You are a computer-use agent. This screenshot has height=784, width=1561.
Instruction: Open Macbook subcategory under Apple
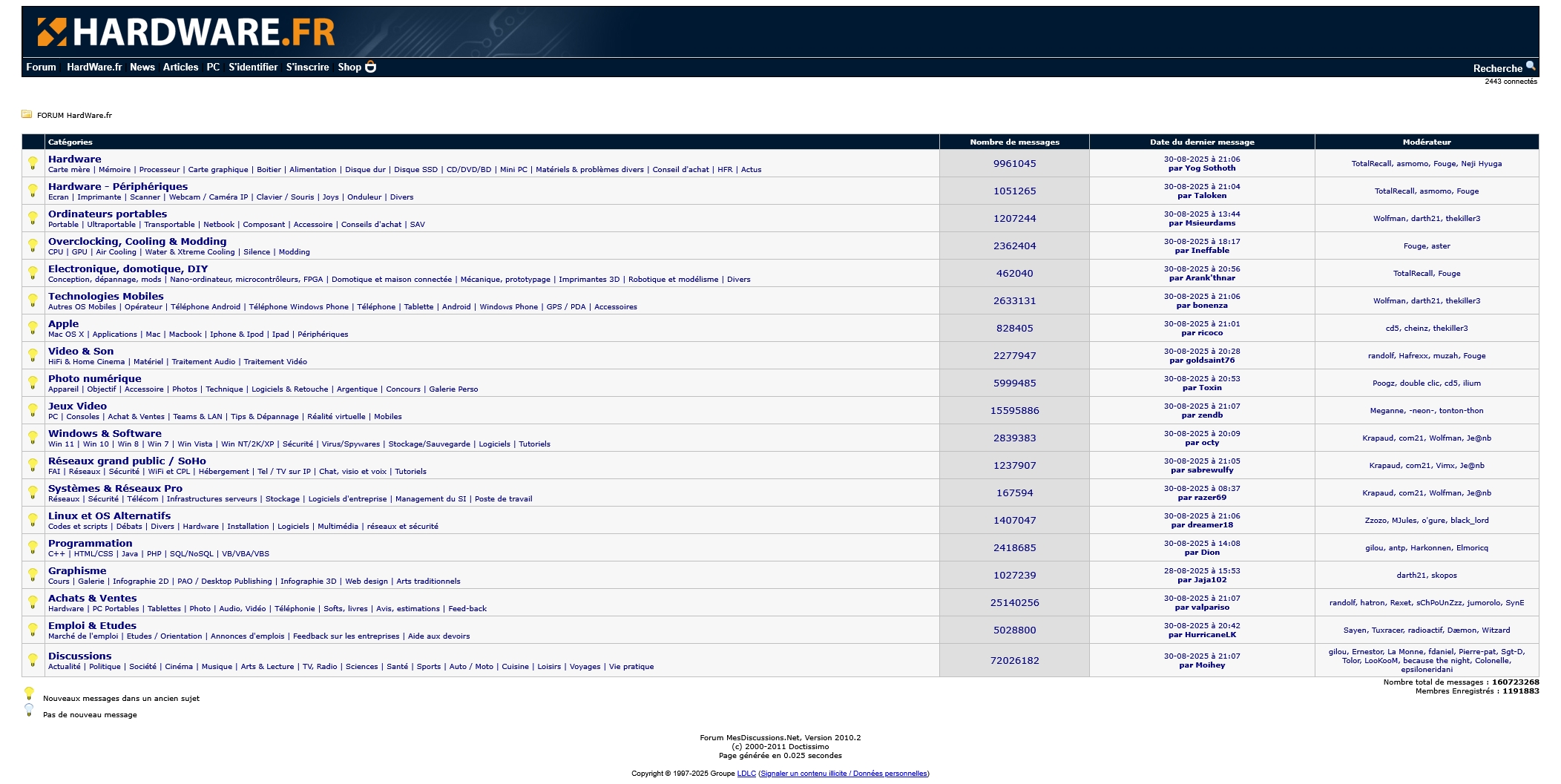click(x=185, y=335)
